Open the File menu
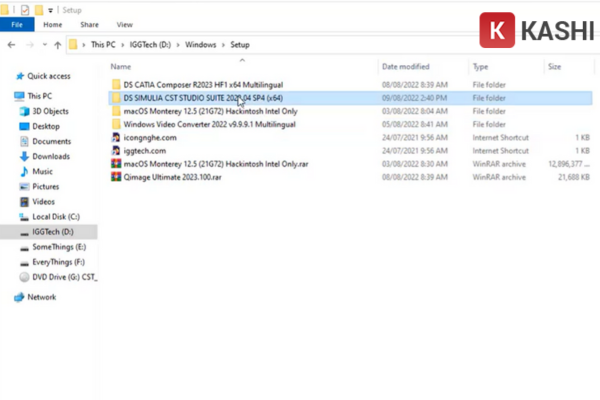 tap(17, 23)
